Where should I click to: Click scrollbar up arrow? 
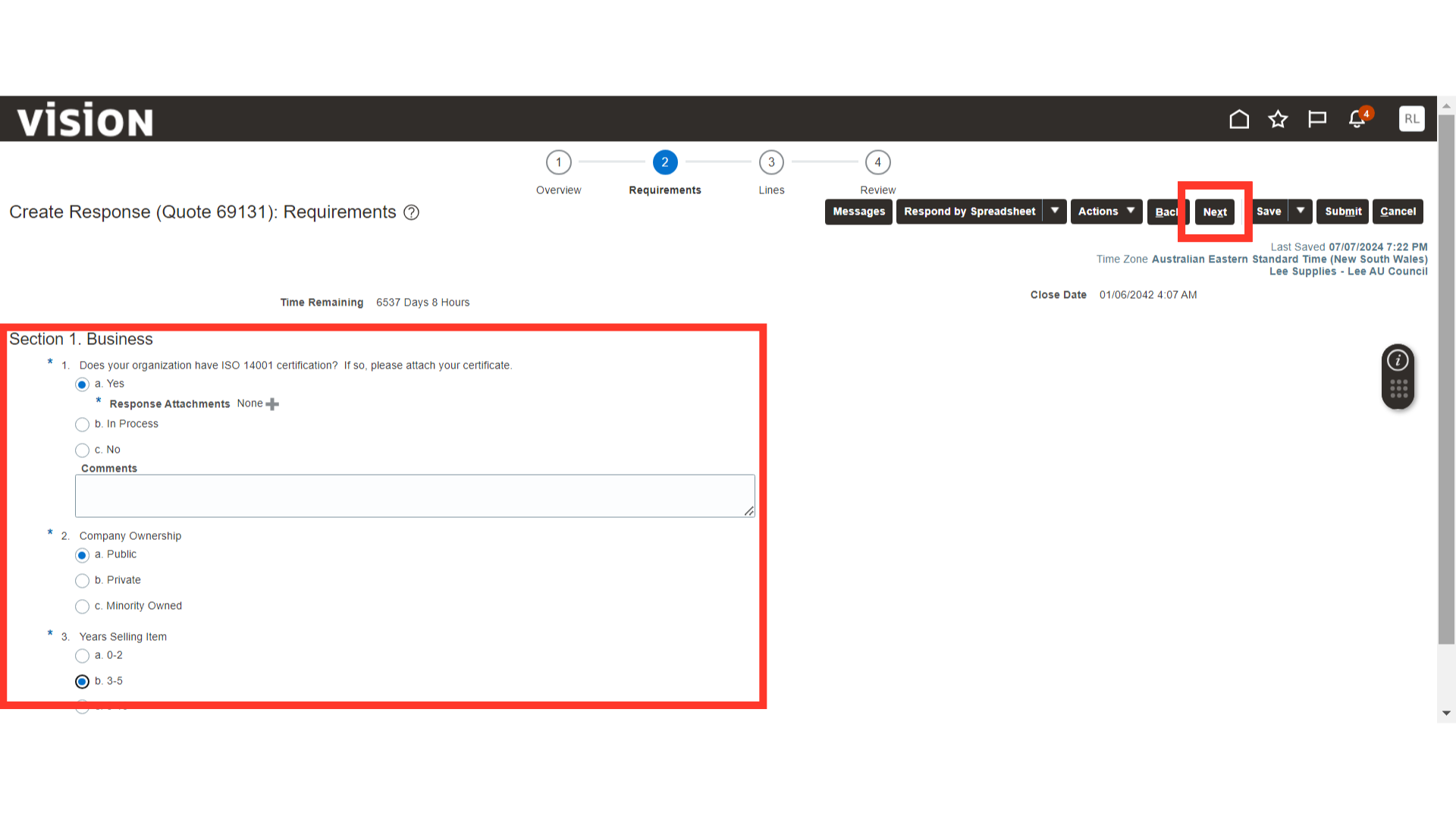coord(1446,105)
